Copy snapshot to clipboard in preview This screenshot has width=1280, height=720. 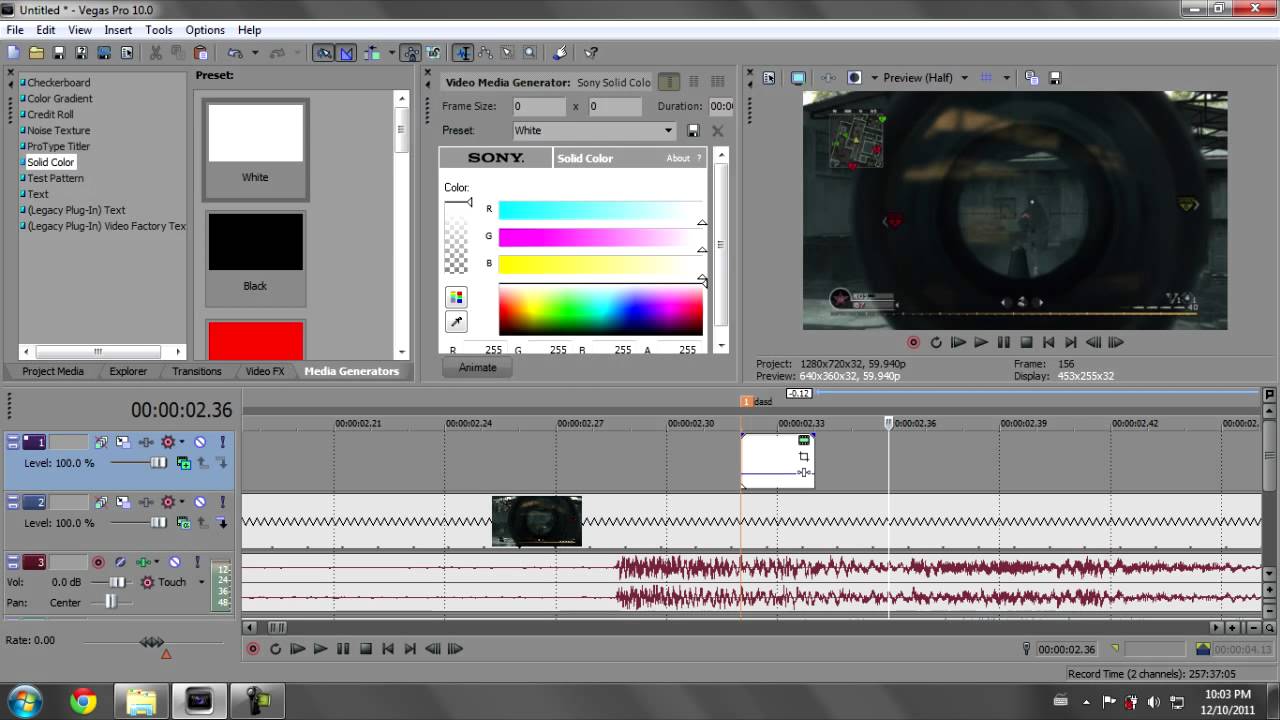tap(1032, 78)
